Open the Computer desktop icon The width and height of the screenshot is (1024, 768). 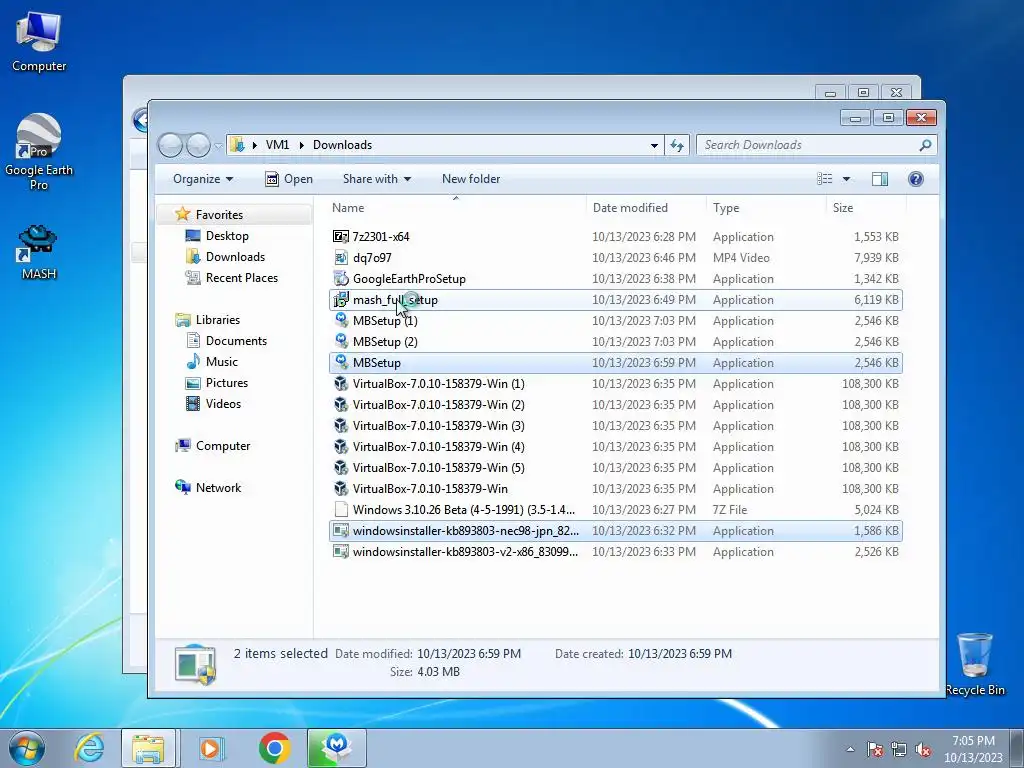coord(39,40)
